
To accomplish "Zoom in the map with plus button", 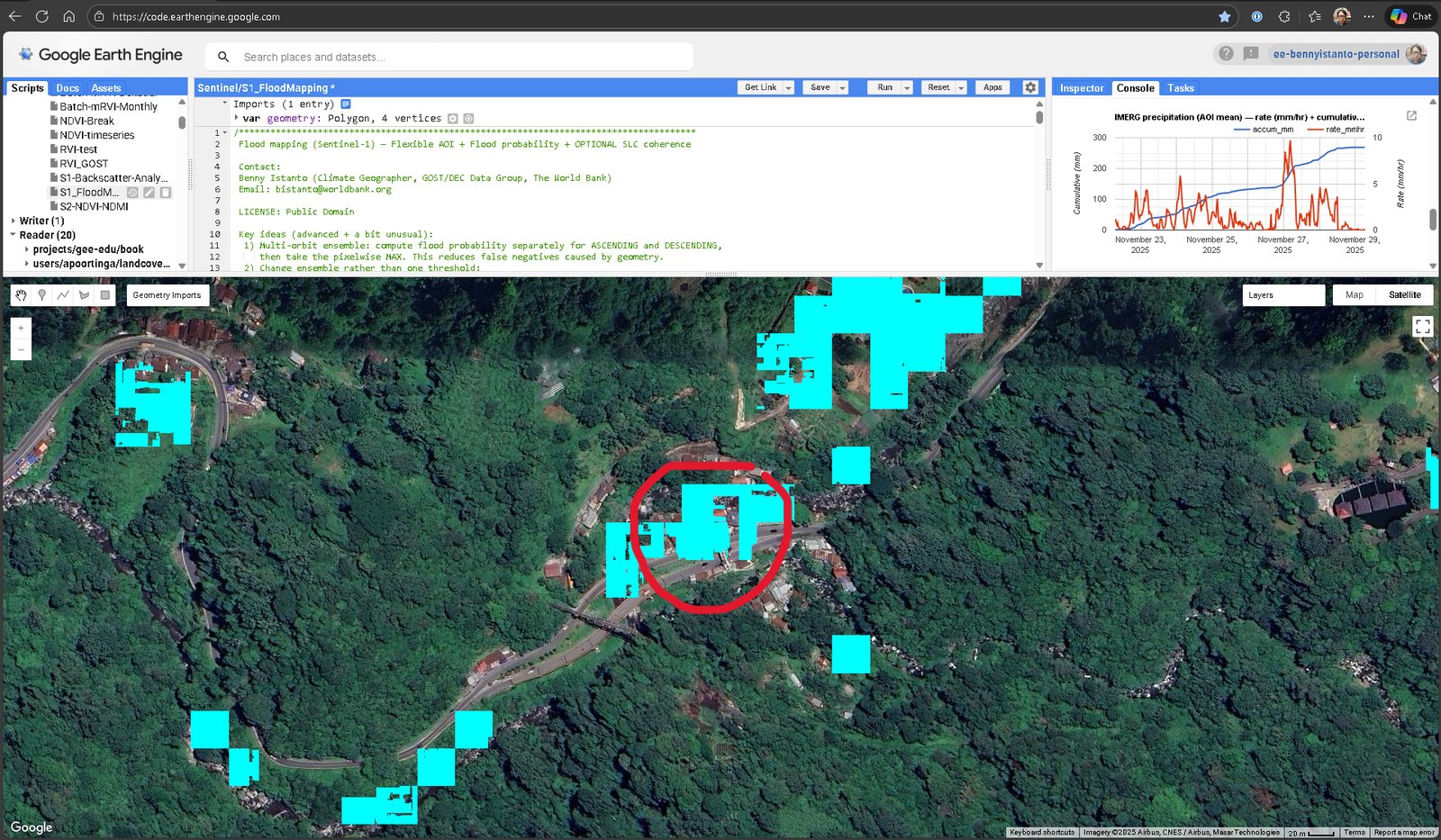I will coord(21,328).
